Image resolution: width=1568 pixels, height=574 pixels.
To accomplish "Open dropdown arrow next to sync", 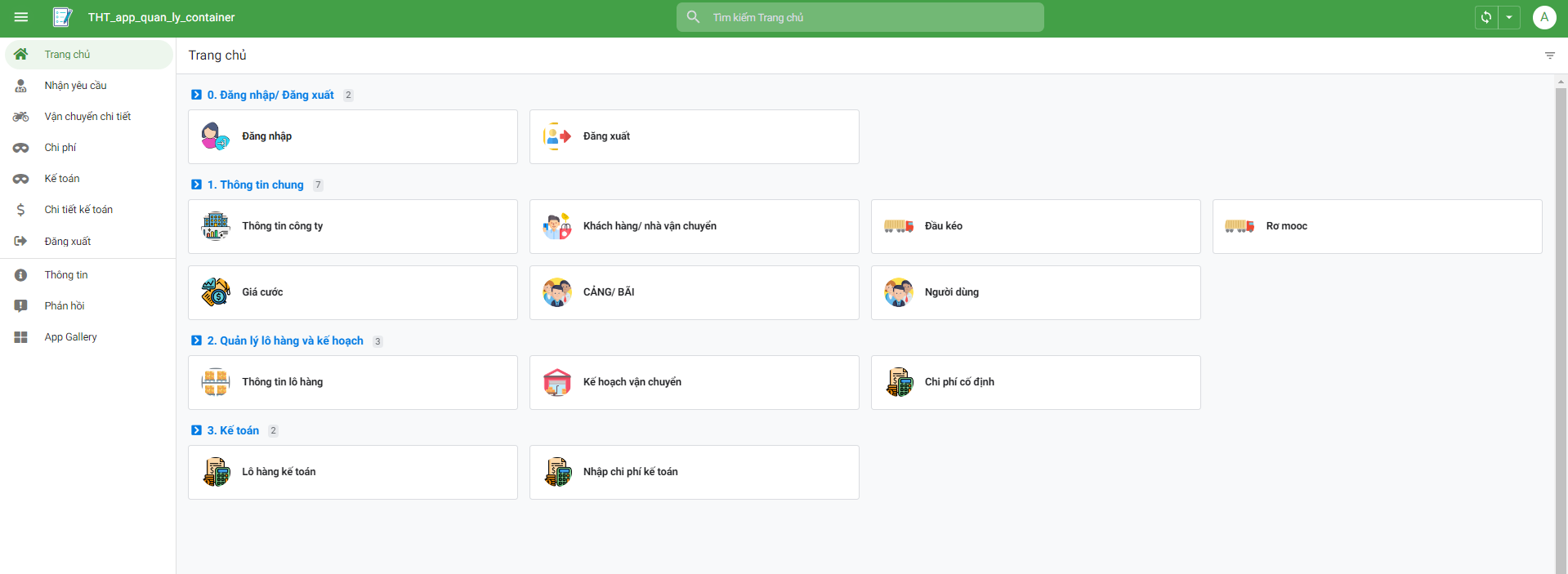I will click(x=1509, y=17).
